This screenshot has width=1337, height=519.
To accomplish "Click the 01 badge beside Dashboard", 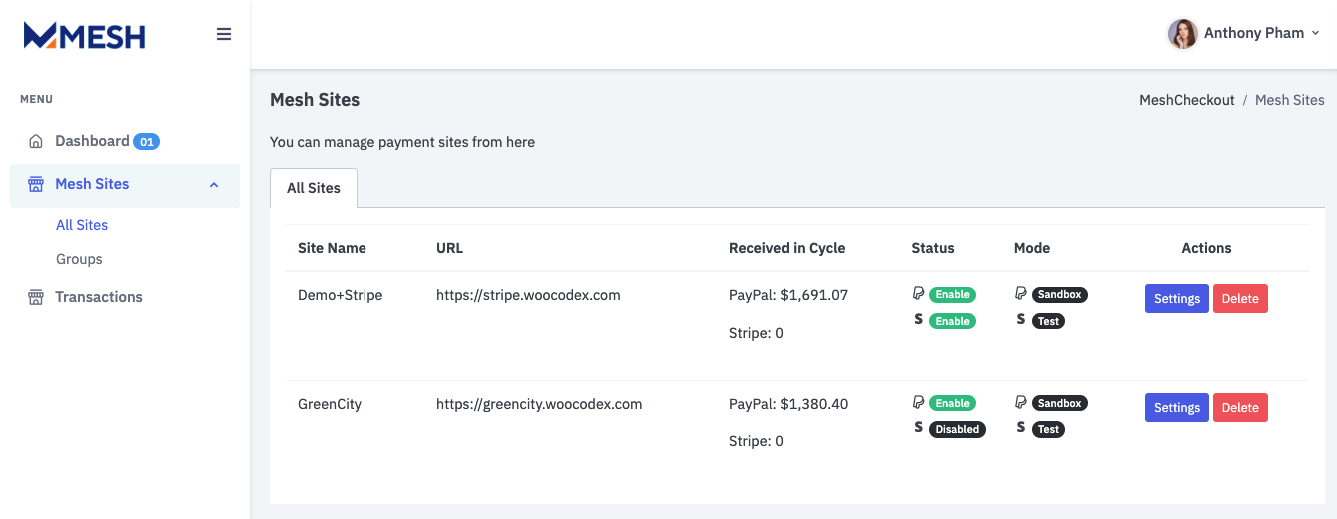I will click(x=147, y=142).
